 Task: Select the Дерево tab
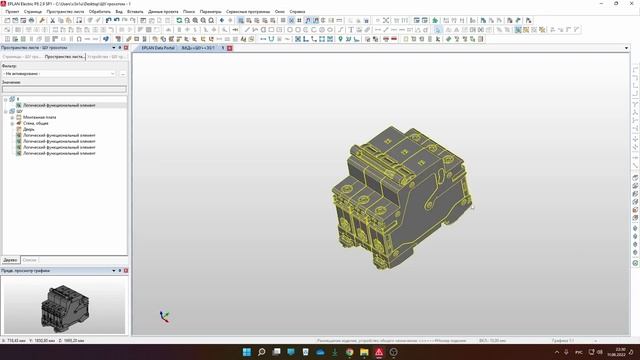click(x=11, y=260)
